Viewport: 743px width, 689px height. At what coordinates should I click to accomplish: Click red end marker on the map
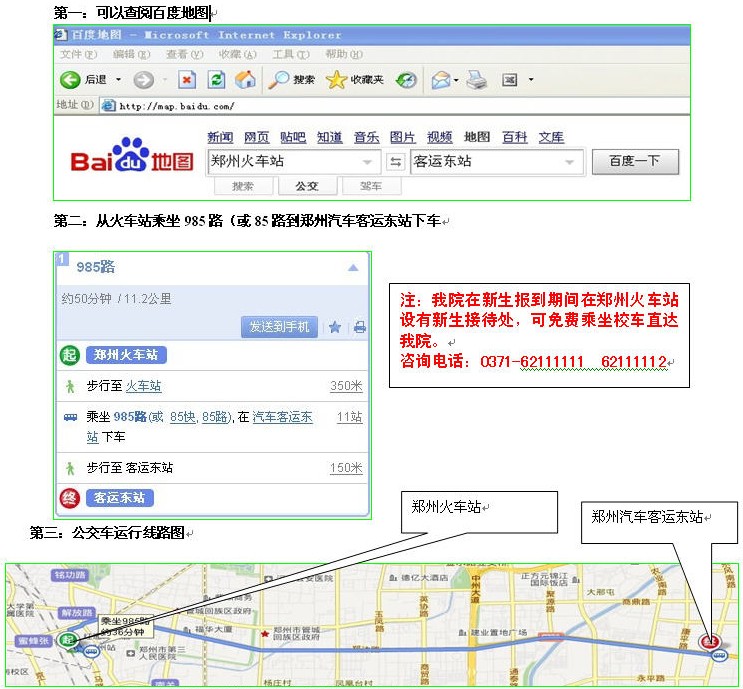point(710,642)
